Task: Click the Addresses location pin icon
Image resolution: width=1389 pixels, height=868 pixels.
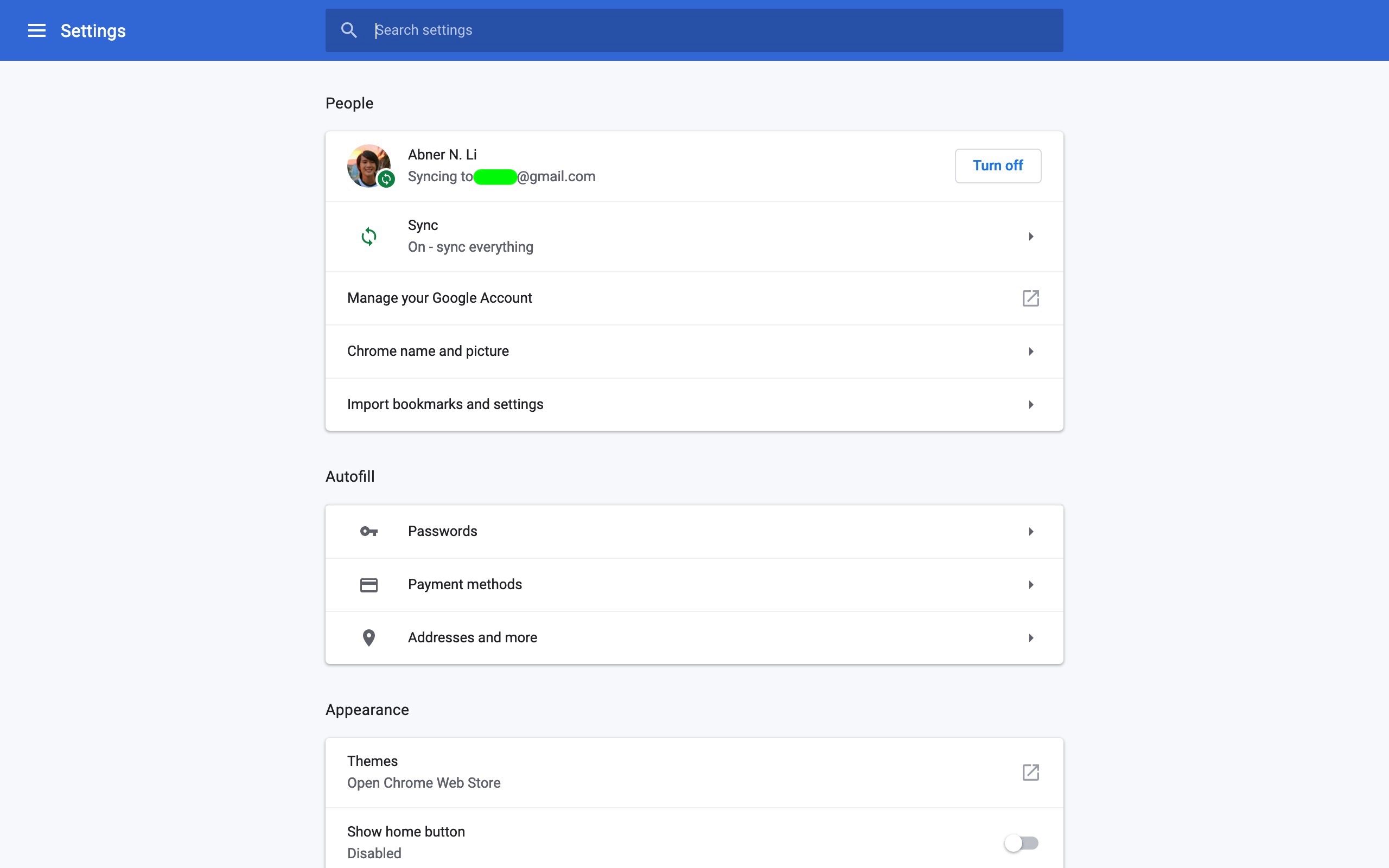Action: click(368, 638)
